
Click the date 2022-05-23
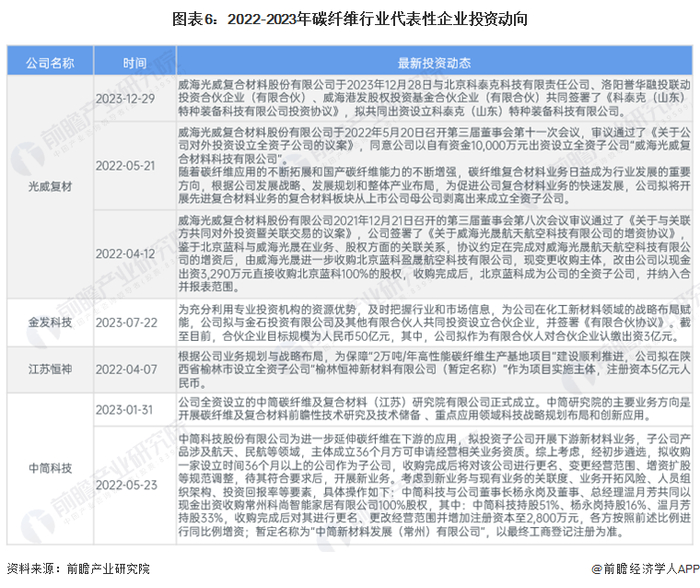pyautogui.click(x=126, y=485)
